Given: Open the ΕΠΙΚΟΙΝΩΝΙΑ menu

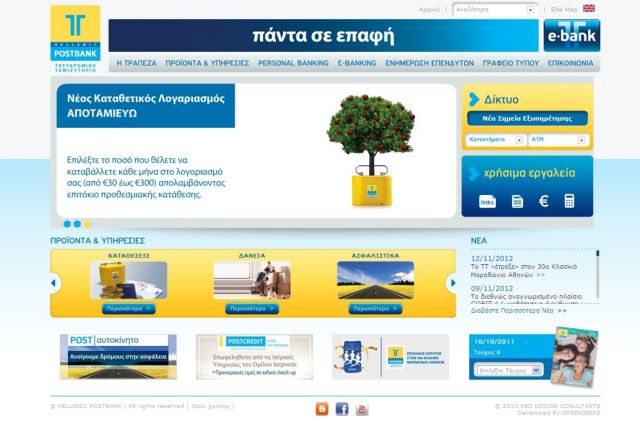Looking at the screenshot, I should point(570,63).
